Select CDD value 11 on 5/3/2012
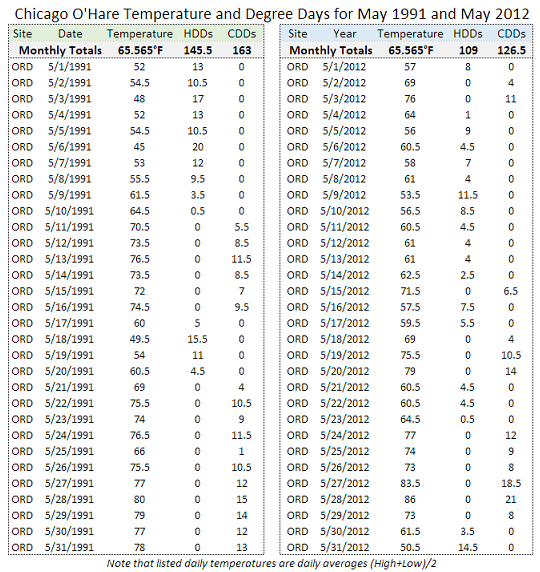 tap(511, 99)
